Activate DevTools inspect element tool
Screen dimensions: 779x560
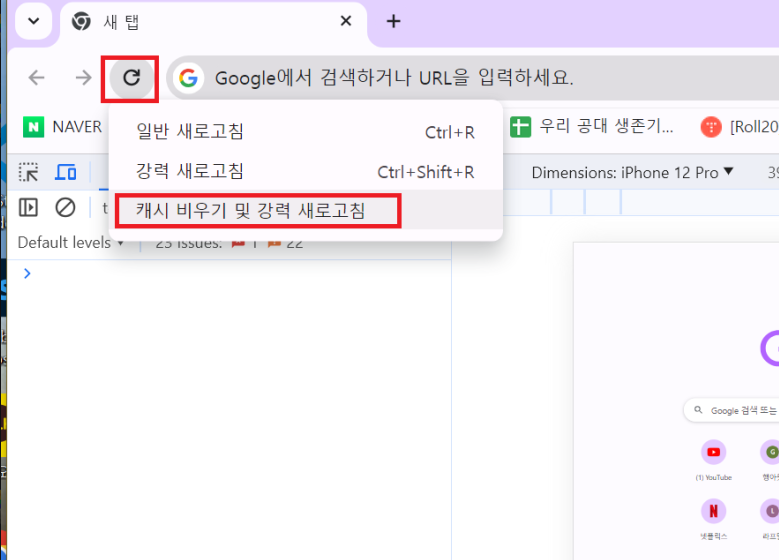tap(28, 172)
